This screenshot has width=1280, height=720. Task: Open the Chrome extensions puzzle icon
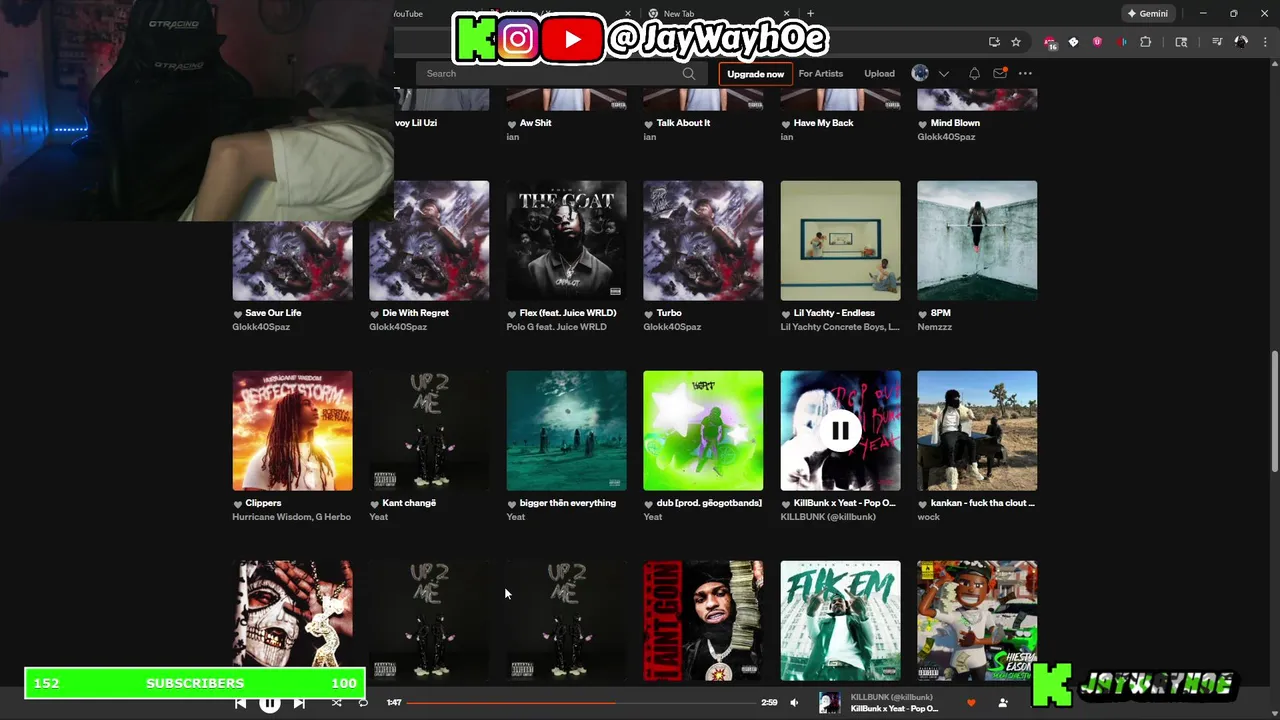coord(1146,42)
